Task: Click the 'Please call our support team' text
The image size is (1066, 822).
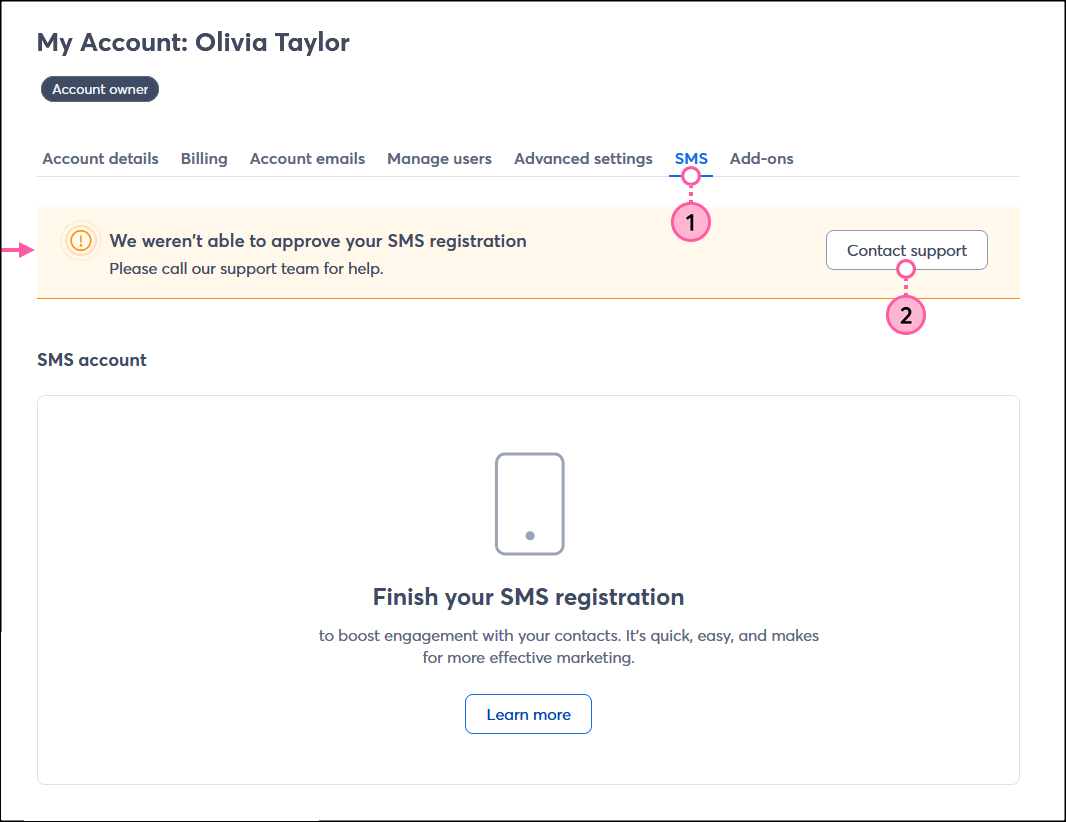Action: 246,268
